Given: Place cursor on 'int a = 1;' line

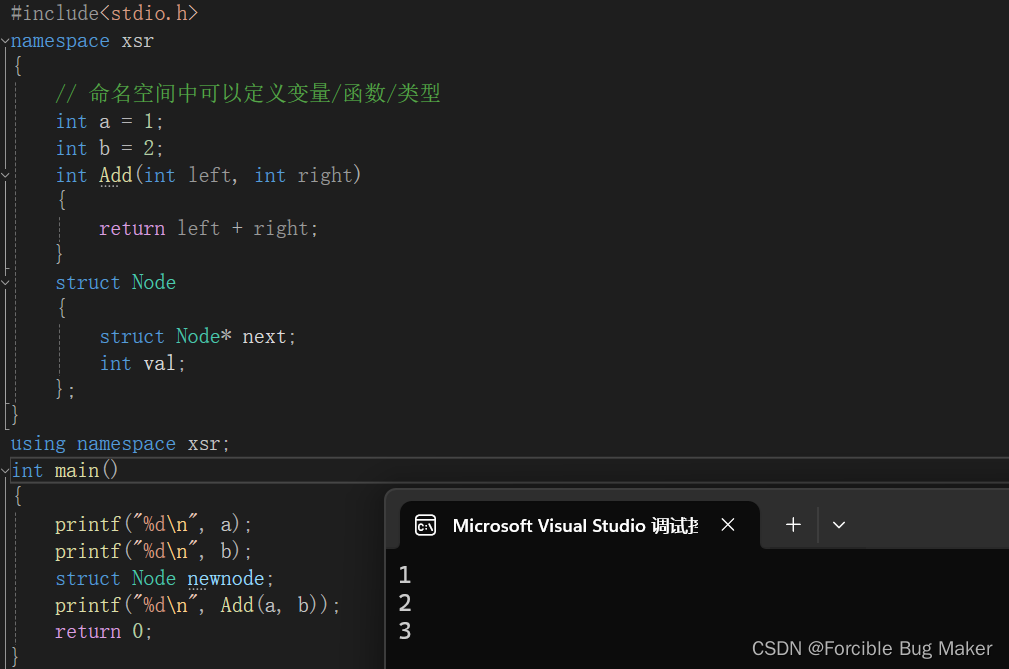Looking at the screenshot, I should (x=109, y=122).
